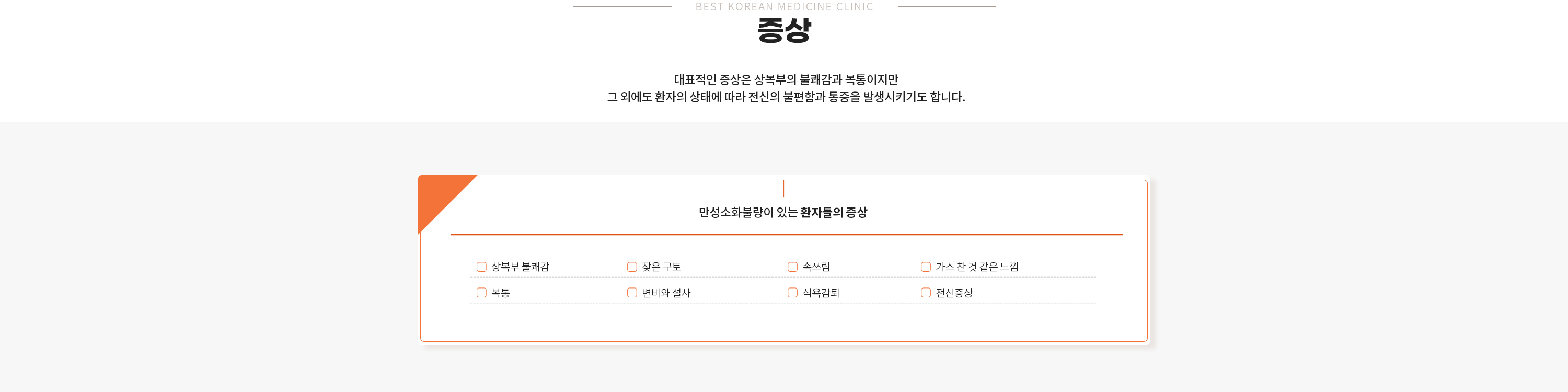Check the 상복부 불쾌감 checkbox
Image resolution: width=1568 pixels, height=392 pixels.
(481, 267)
